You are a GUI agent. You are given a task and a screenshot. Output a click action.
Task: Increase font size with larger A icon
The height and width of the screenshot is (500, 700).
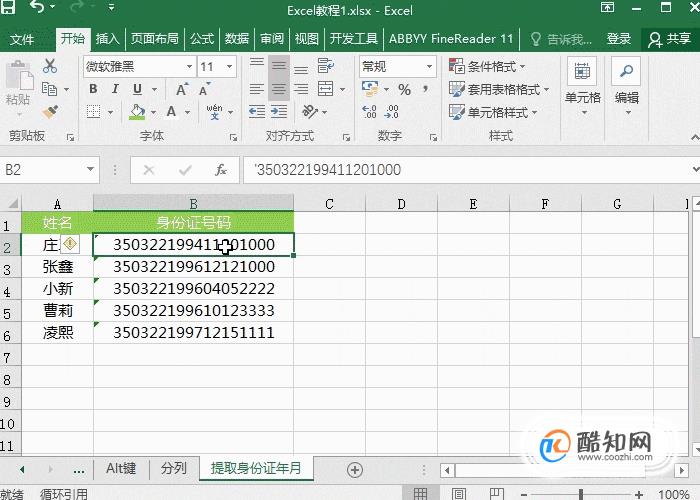click(x=182, y=89)
